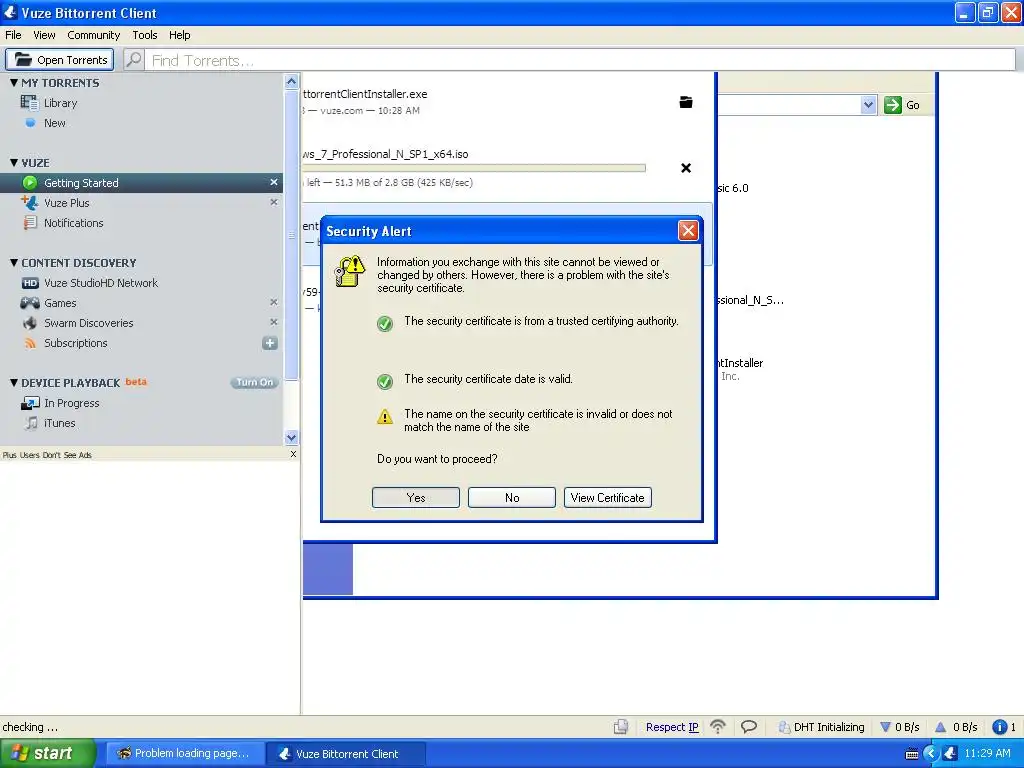Collapse the MY TORRENTS section
Image resolution: width=1024 pixels, height=768 pixels.
(14, 82)
